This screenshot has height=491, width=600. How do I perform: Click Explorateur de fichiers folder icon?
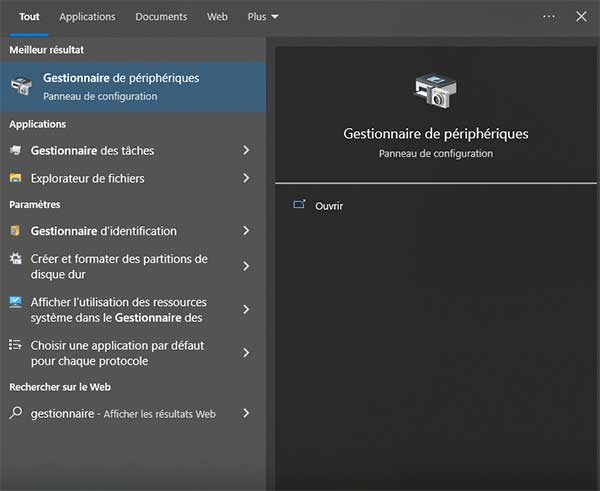15,178
